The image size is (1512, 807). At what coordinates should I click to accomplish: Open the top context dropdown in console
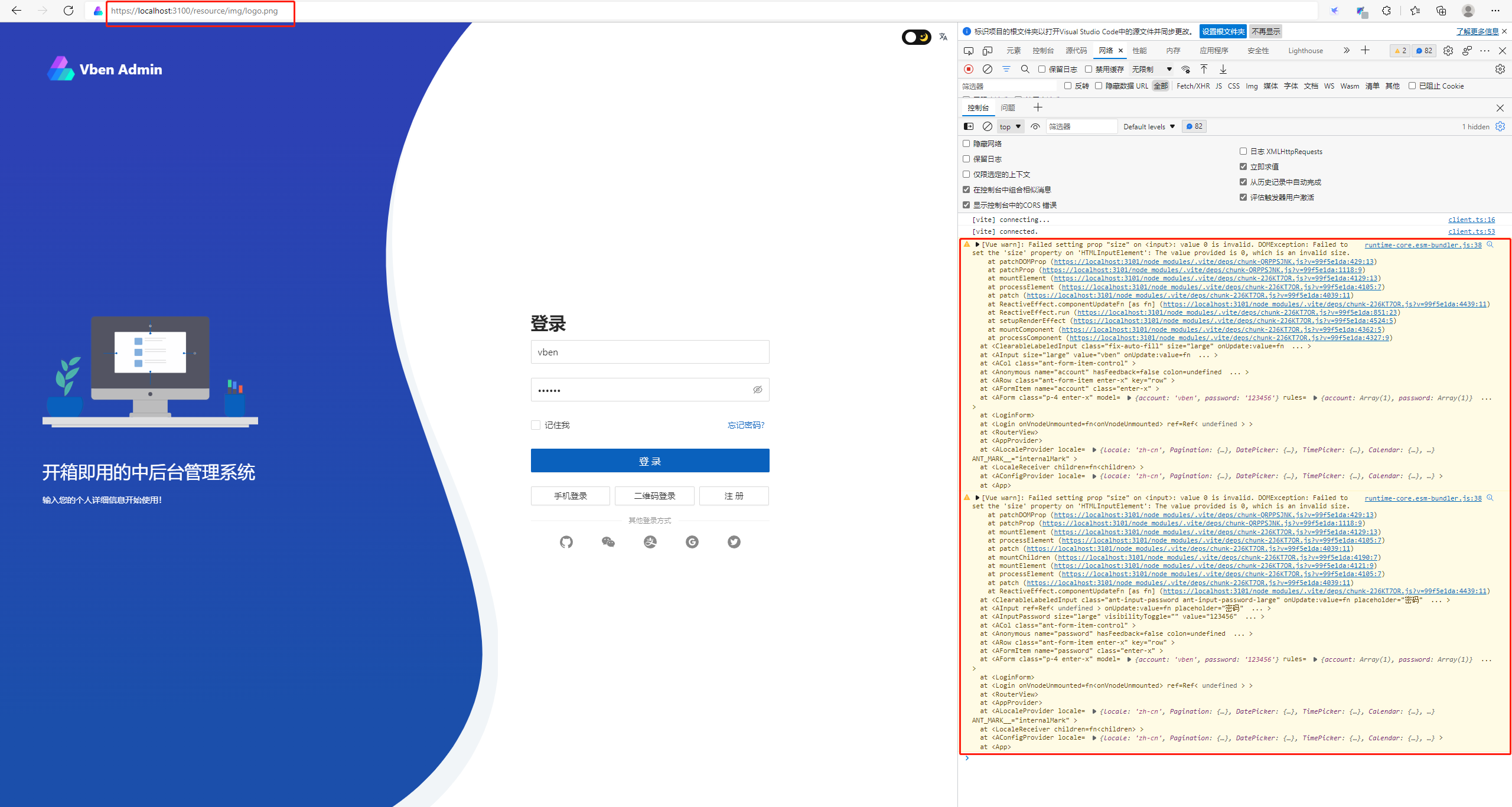(x=1010, y=126)
